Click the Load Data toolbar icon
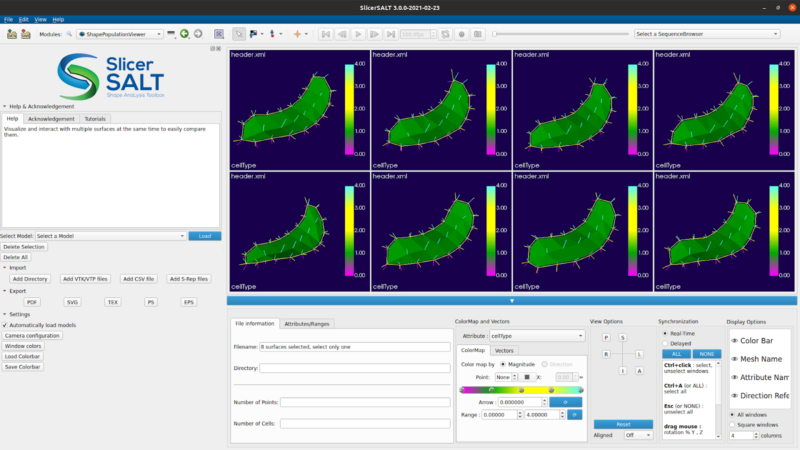 point(11,34)
